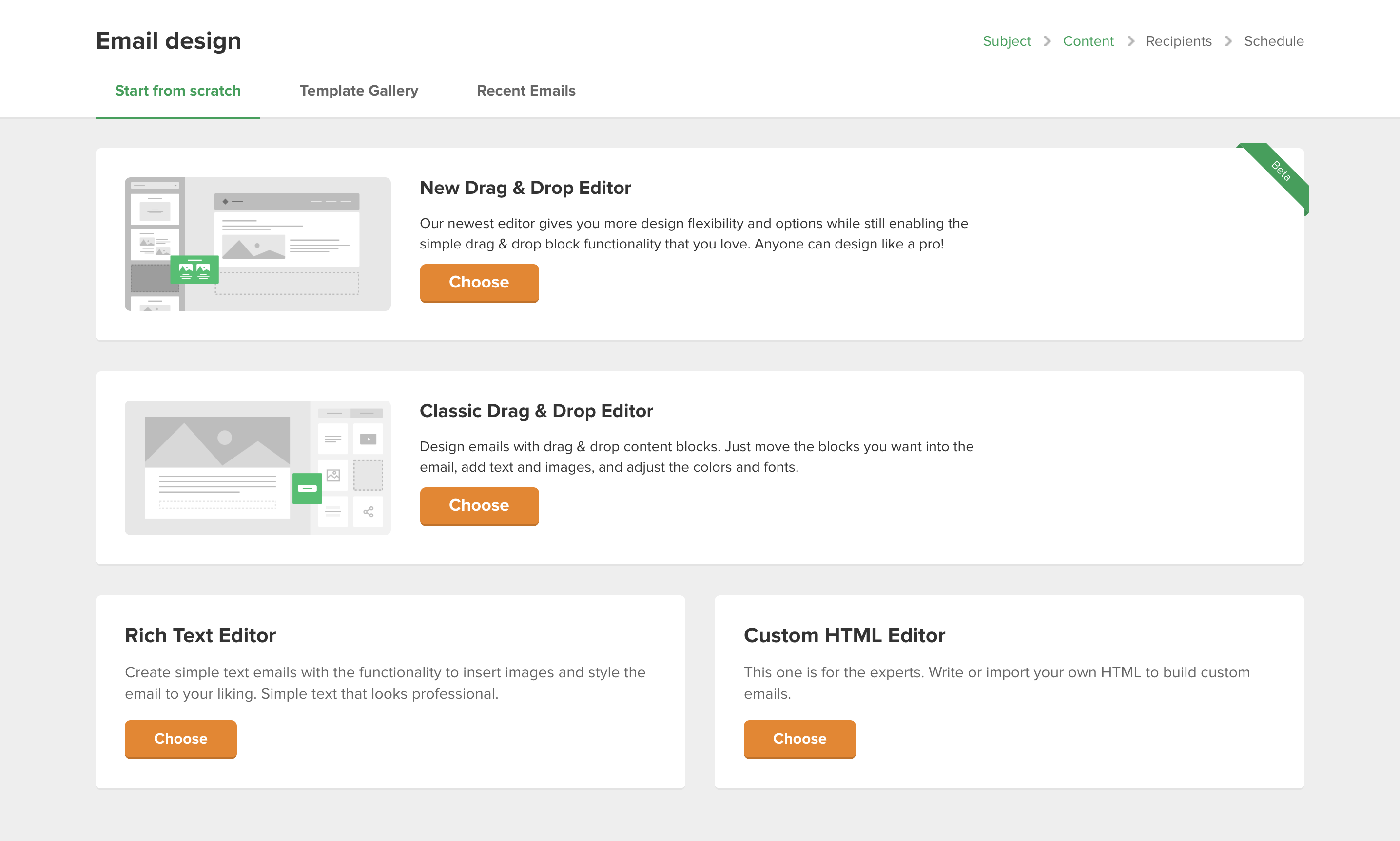The image size is (1400, 841).
Task: Click the chevron arrow after Recipients
Action: click(x=1228, y=41)
